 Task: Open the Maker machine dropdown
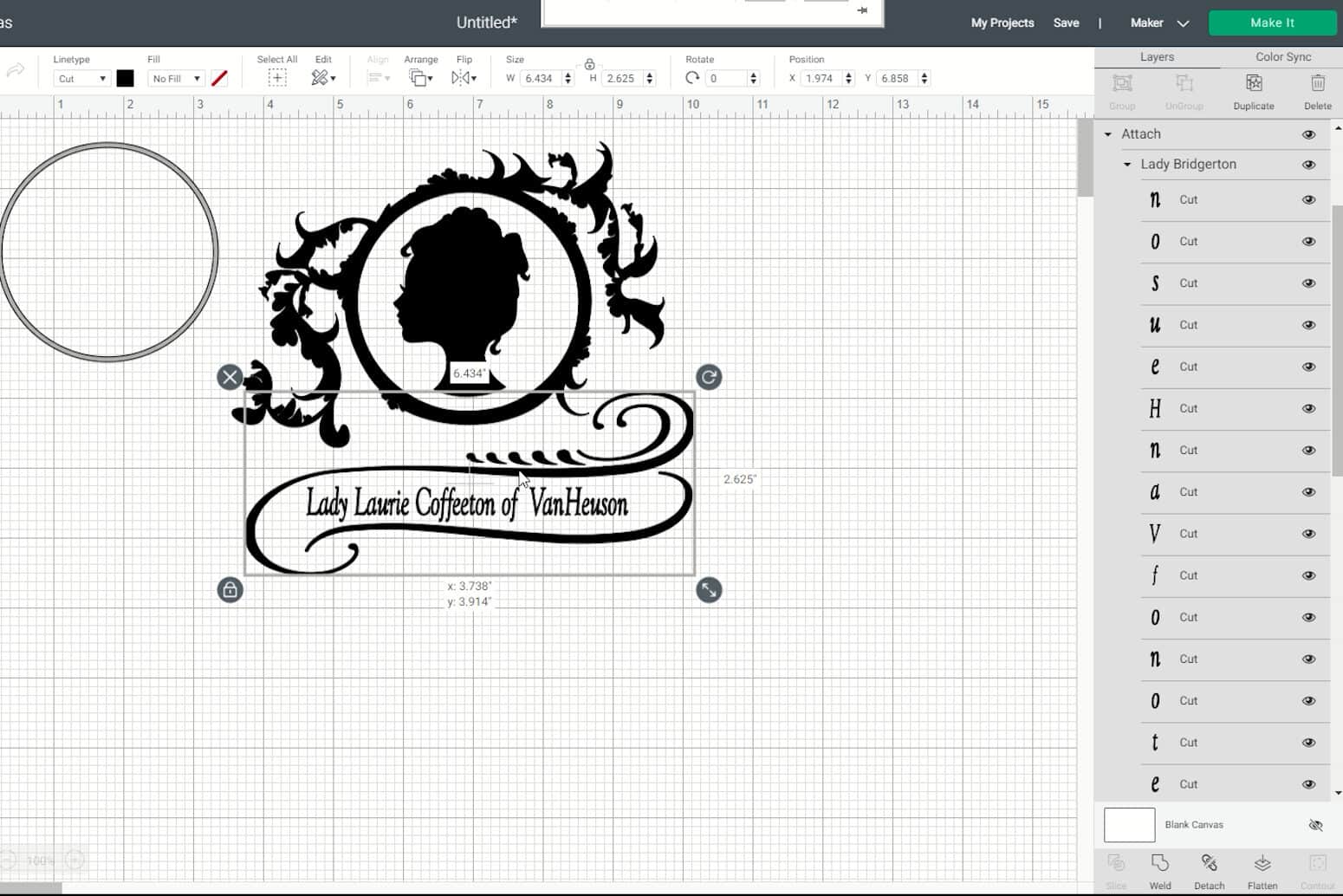click(1159, 23)
